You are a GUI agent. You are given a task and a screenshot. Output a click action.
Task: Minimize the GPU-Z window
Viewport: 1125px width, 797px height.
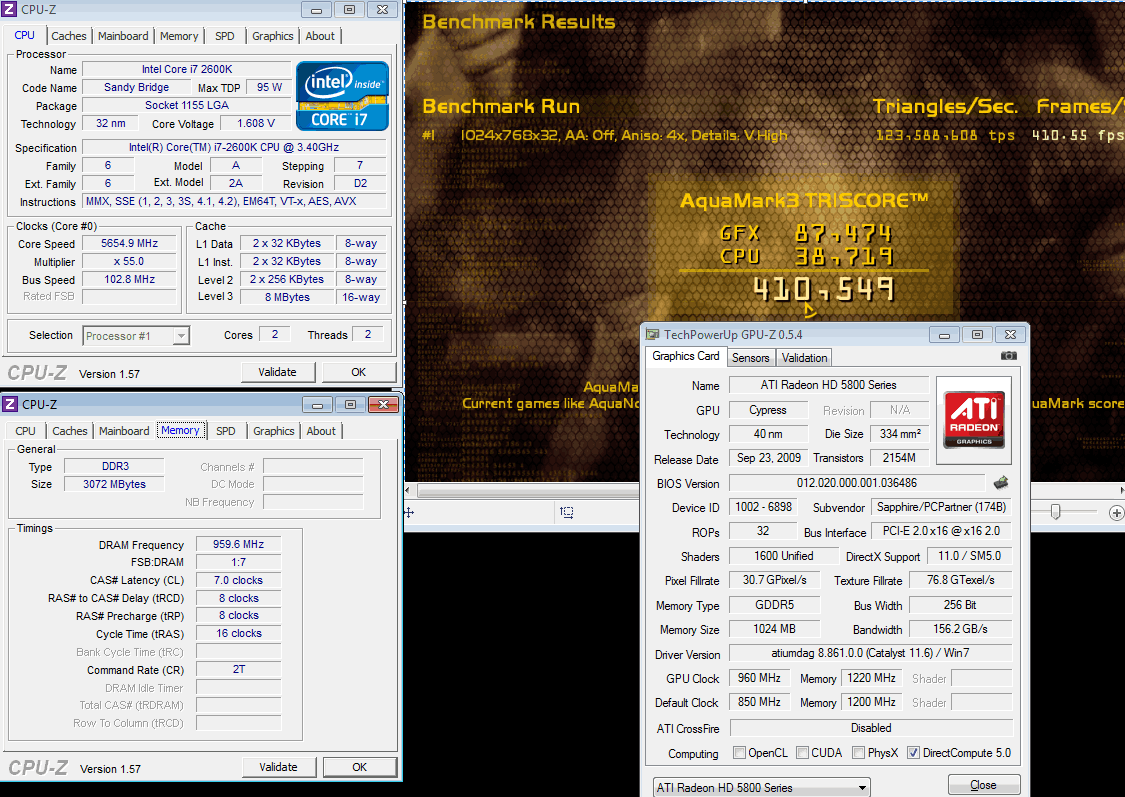click(944, 335)
